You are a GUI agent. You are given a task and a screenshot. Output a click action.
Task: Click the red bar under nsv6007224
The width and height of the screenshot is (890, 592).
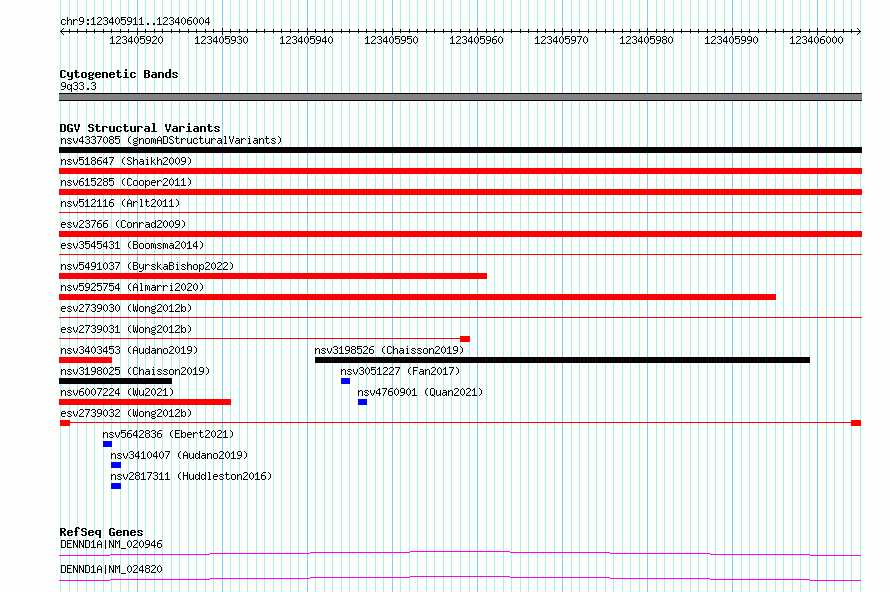point(145,402)
